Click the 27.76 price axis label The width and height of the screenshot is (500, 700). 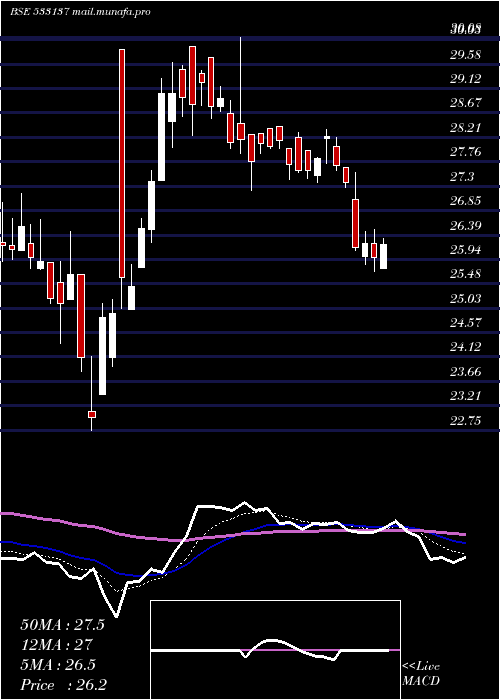pos(465,152)
